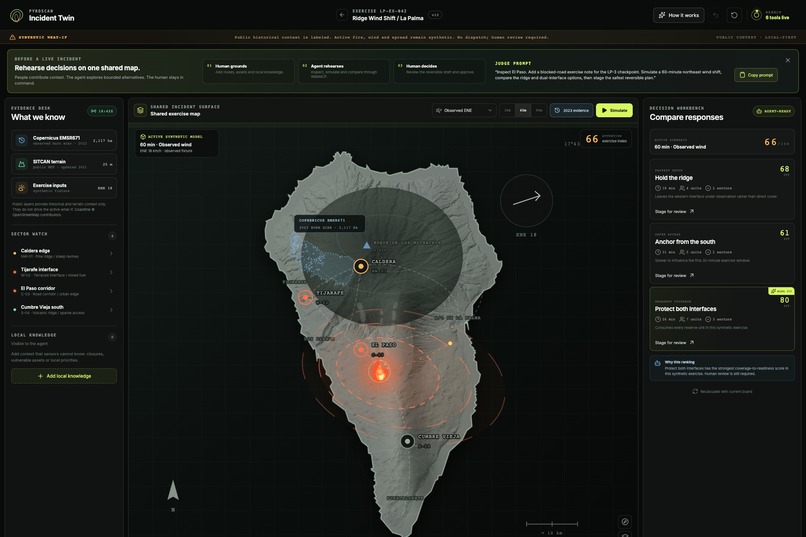Click the Copernicus EMSR671 clock icon
The image size is (806, 537).
[22, 140]
